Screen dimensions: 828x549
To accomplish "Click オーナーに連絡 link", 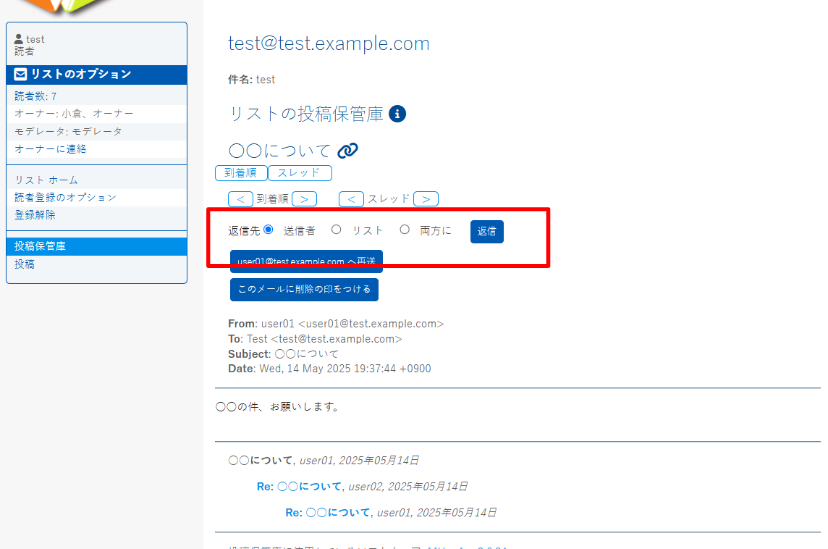I will [50, 149].
